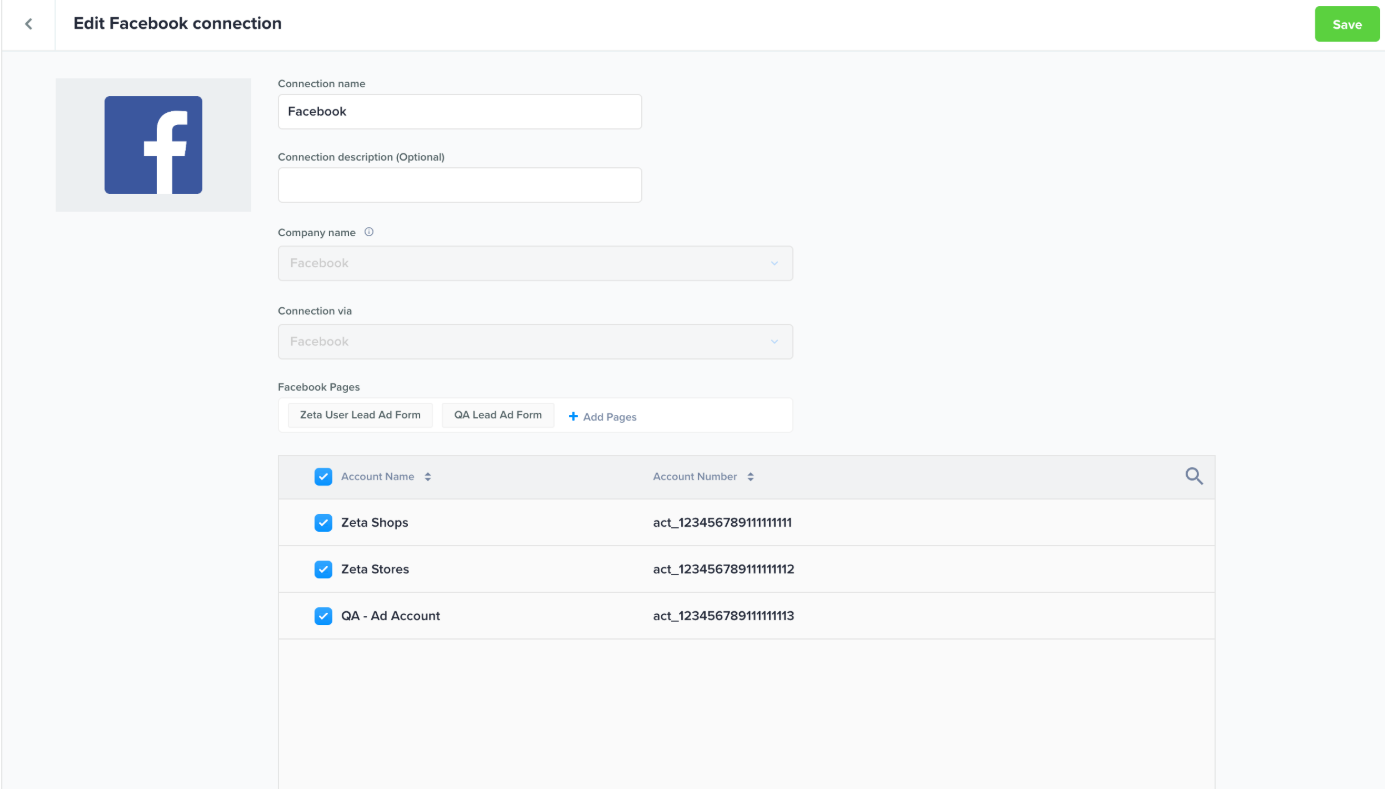Uncheck the Zeta Shops account
1385x789 pixels.
coord(323,523)
